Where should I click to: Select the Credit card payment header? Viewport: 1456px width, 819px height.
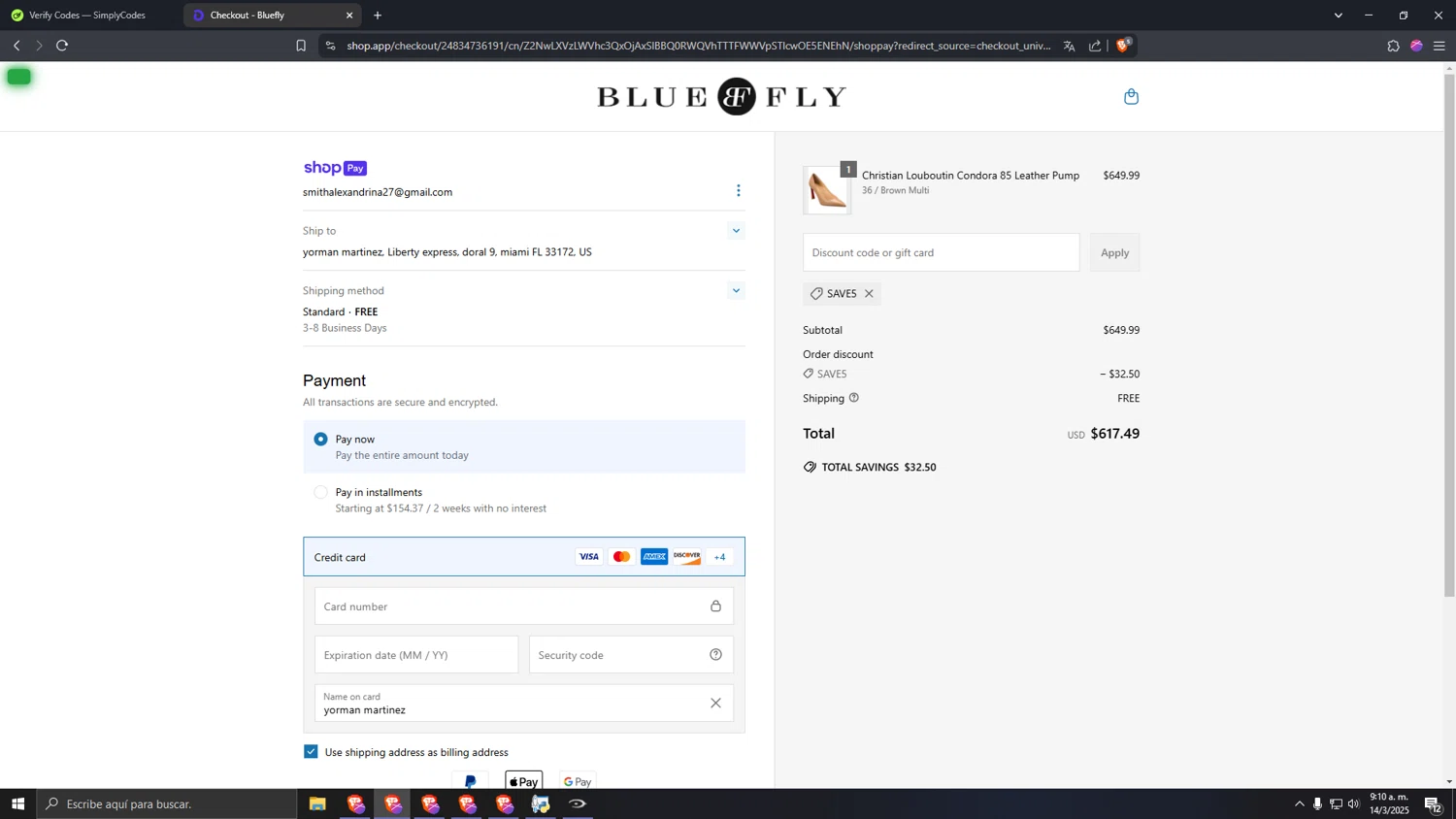(524, 557)
